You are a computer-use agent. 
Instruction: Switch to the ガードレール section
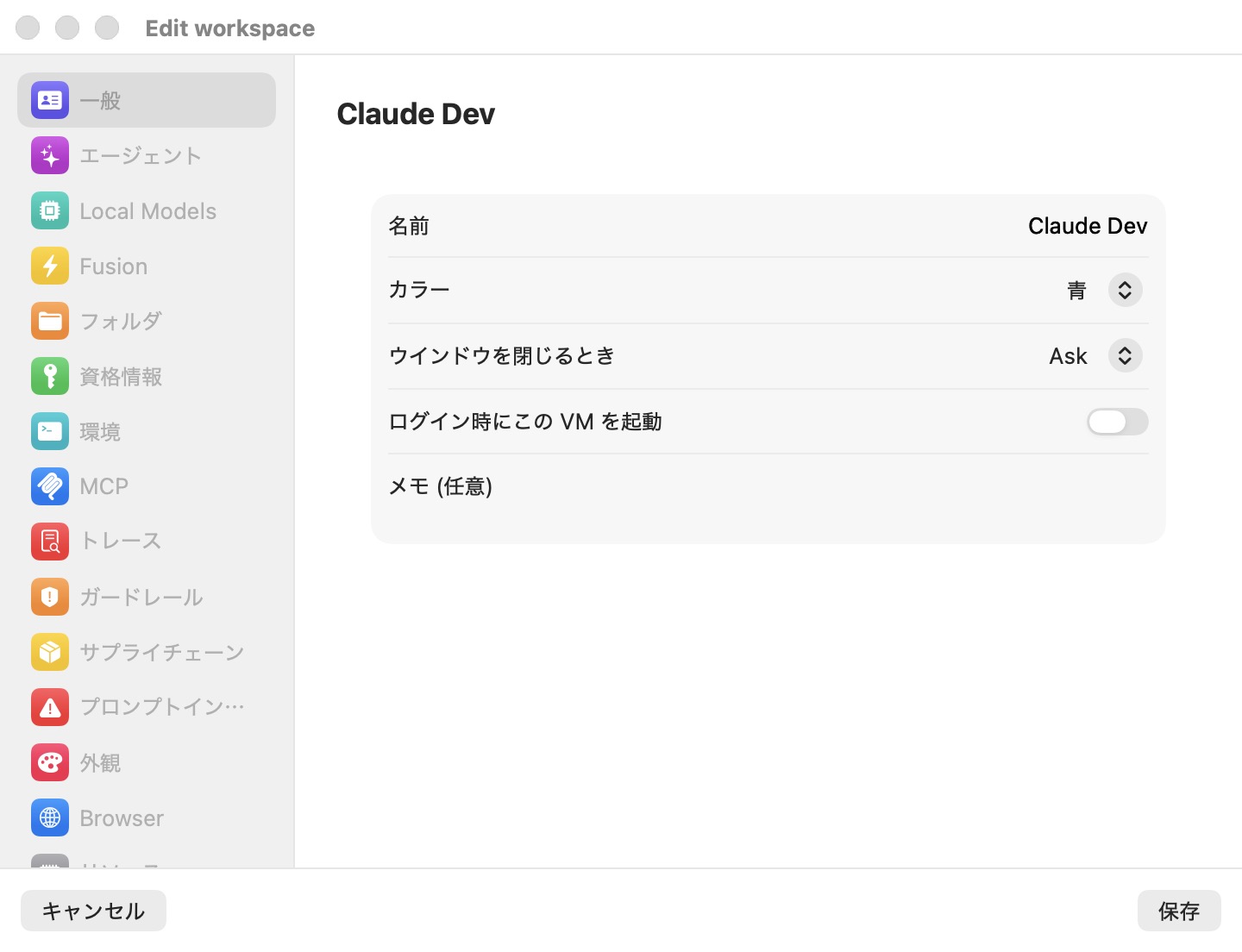(147, 597)
